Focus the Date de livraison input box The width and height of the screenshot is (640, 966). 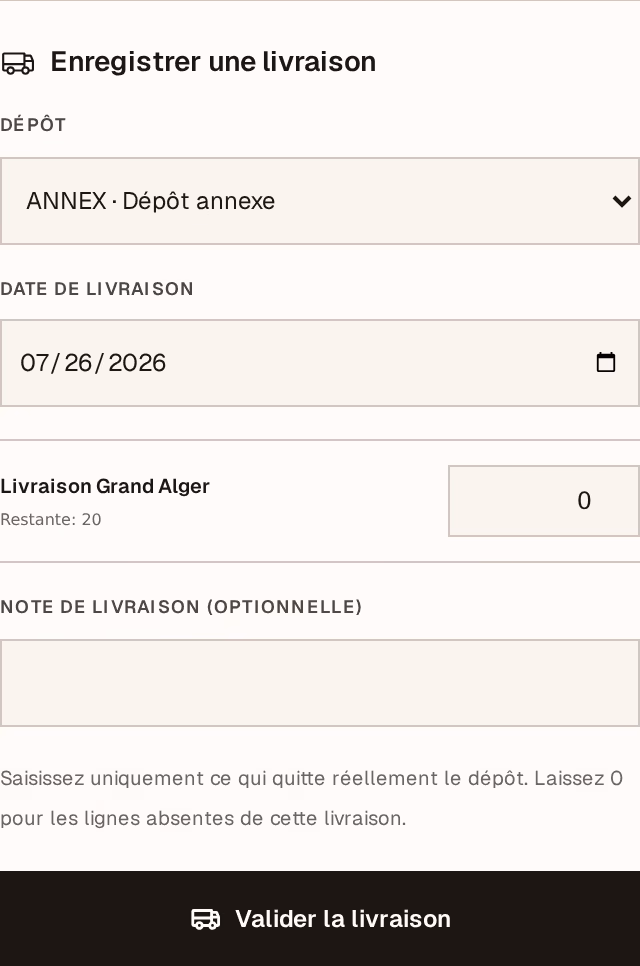[x=320, y=363]
